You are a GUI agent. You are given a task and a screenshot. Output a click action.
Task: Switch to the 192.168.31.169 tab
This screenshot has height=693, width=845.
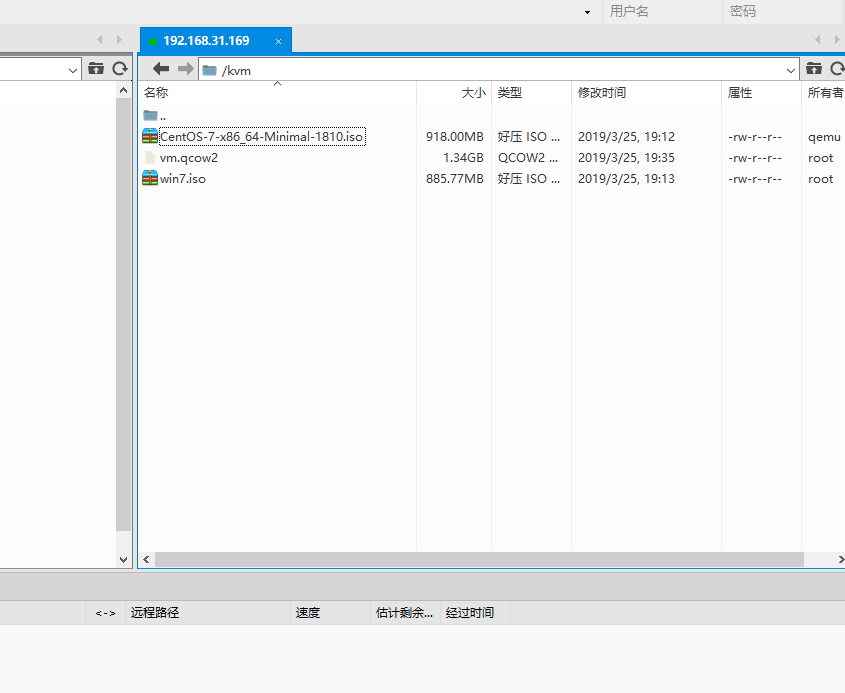(x=216, y=40)
